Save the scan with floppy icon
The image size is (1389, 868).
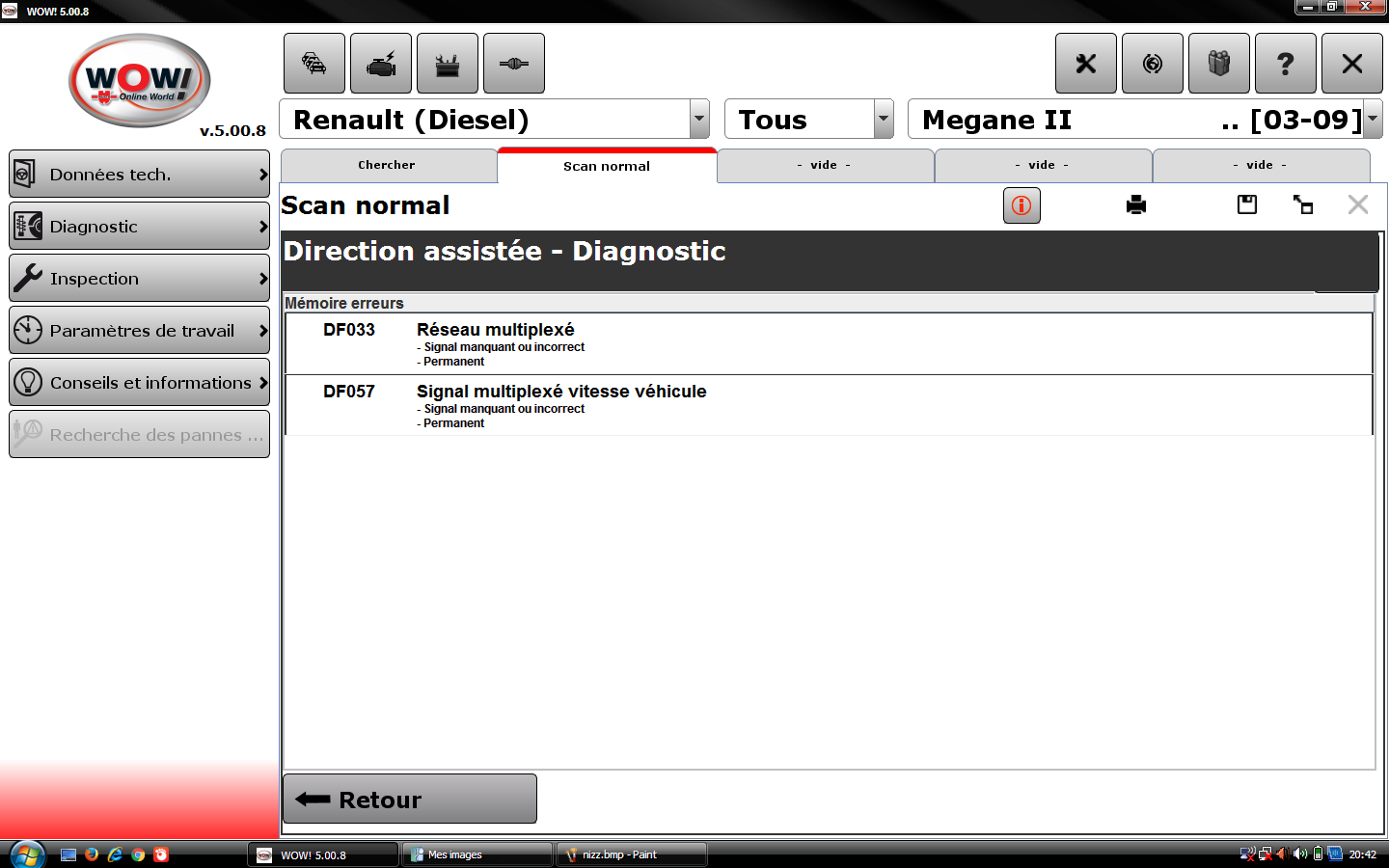(1247, 204)
